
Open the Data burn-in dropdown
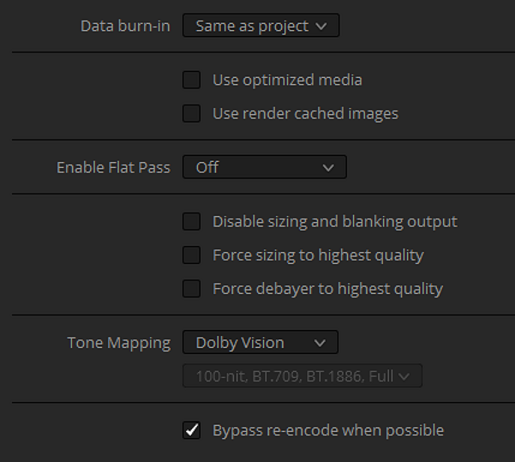coord(261,25)
